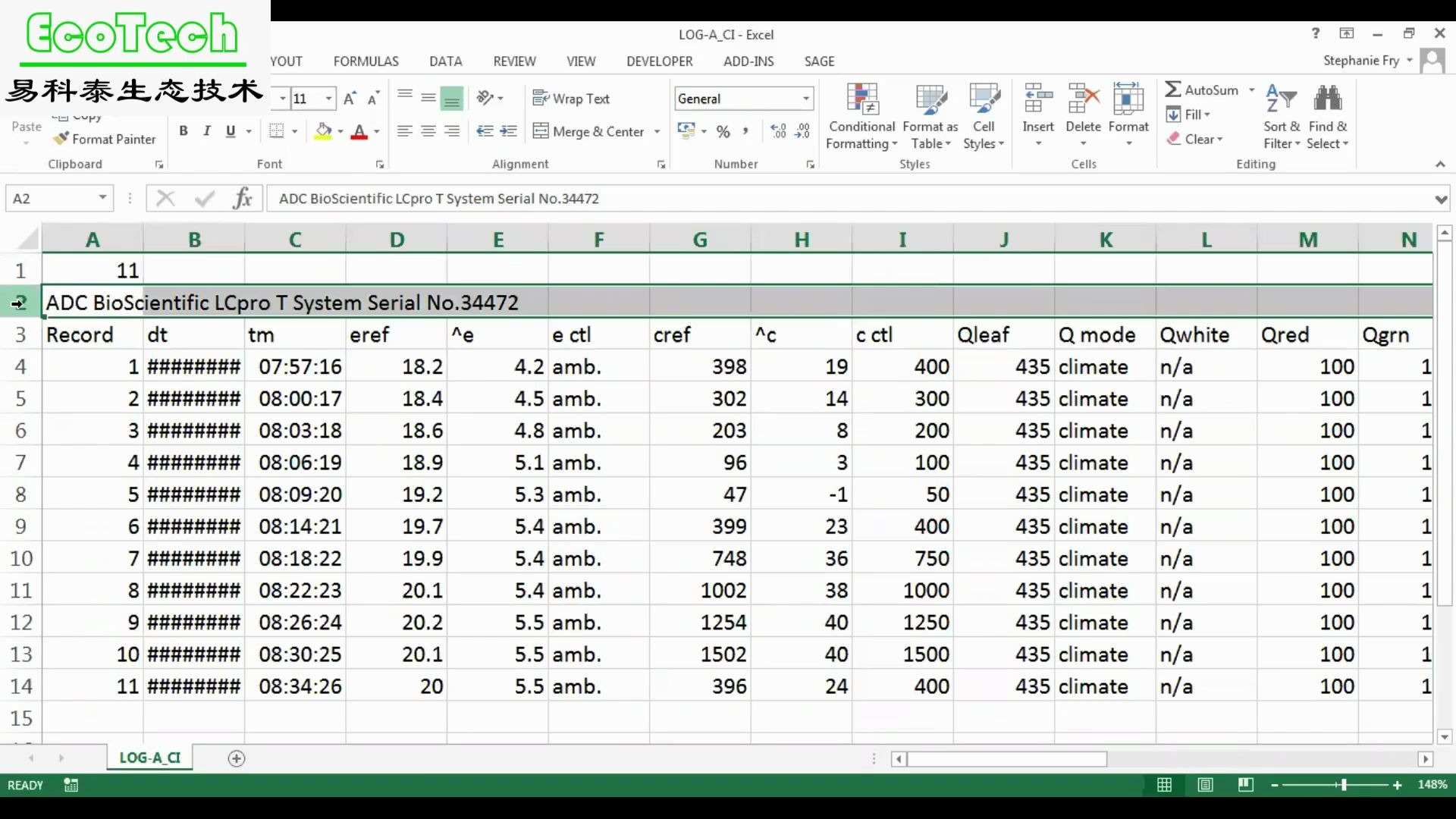Select the LOG-A_CI sheet tab
The width and height of the screenshot is (1456, 819).
click(149, 758)
